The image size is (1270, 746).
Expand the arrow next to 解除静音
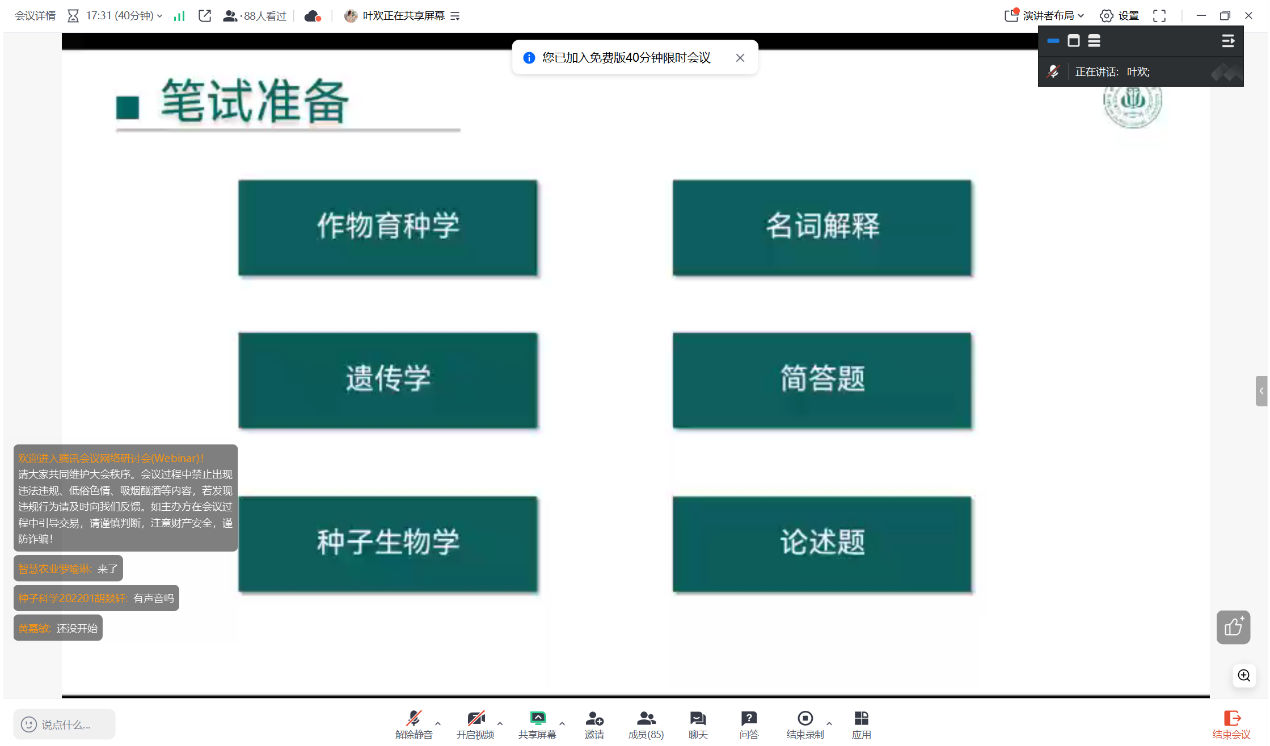pyautogui.click(x=437, y=722)
